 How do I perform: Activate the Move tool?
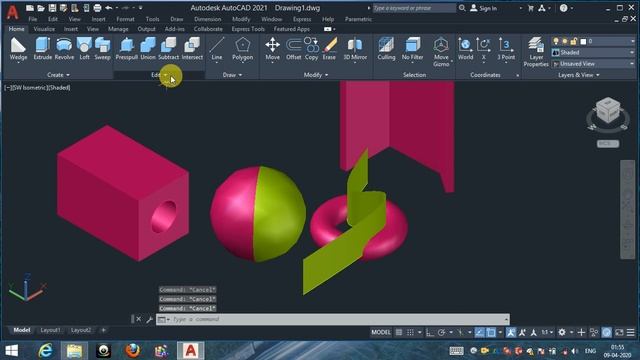pos(272,49)
